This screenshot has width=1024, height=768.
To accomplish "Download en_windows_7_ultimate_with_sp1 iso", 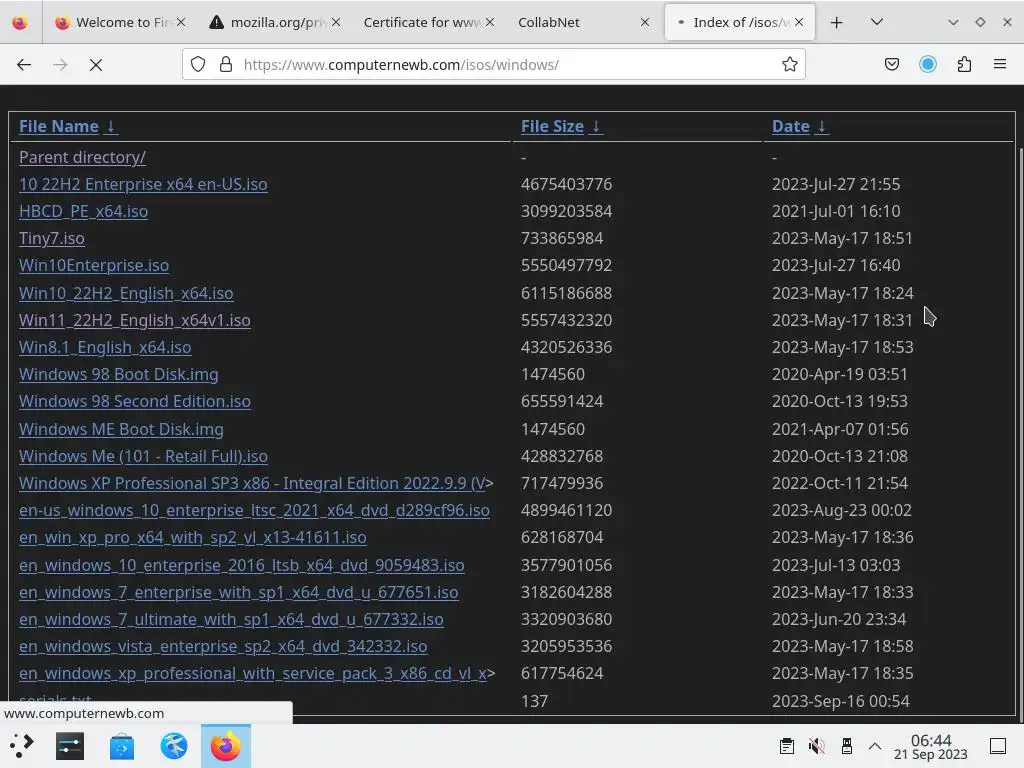I will (231, 619).
